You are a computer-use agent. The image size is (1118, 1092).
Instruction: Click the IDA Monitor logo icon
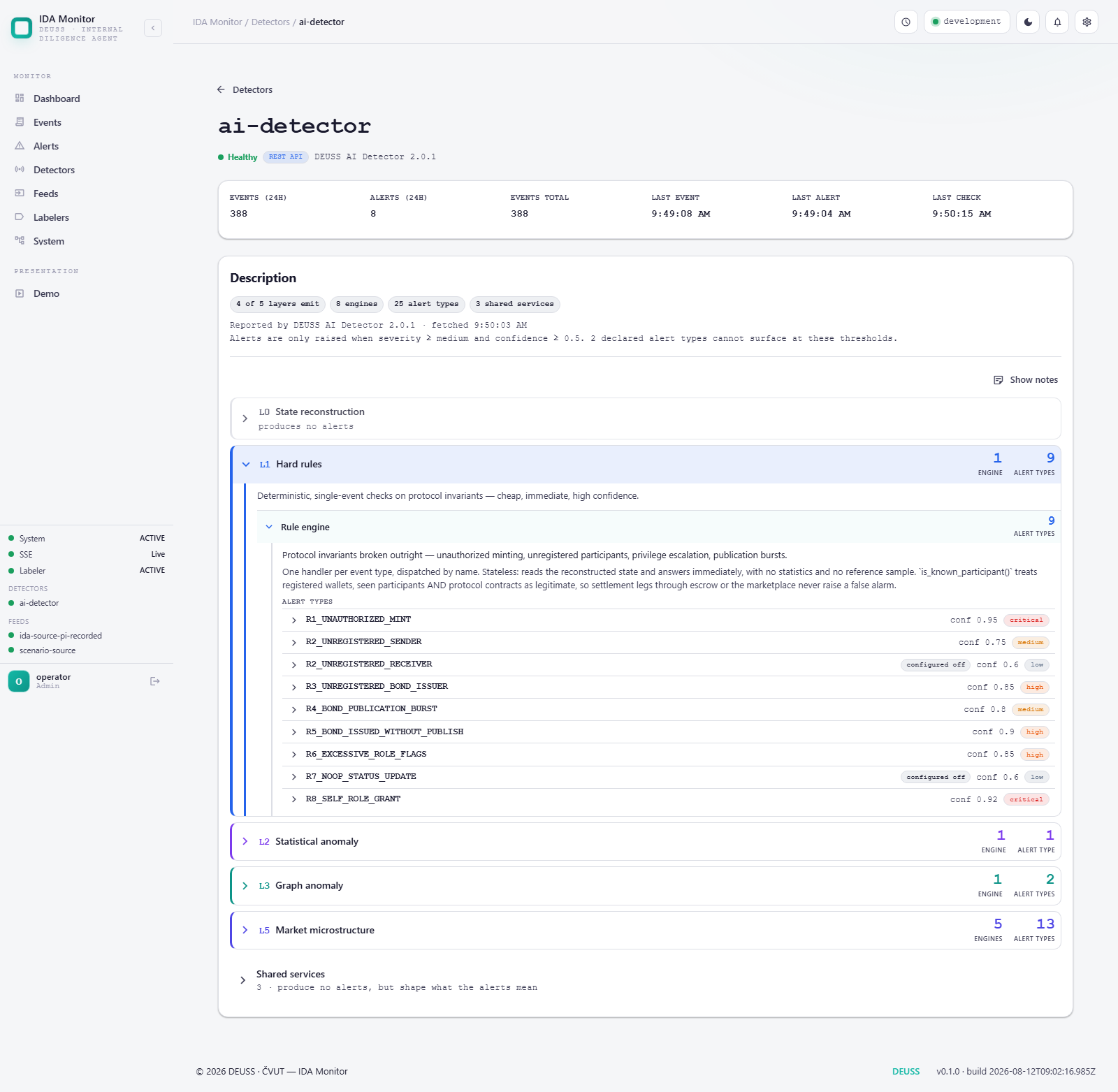point(22,28)
